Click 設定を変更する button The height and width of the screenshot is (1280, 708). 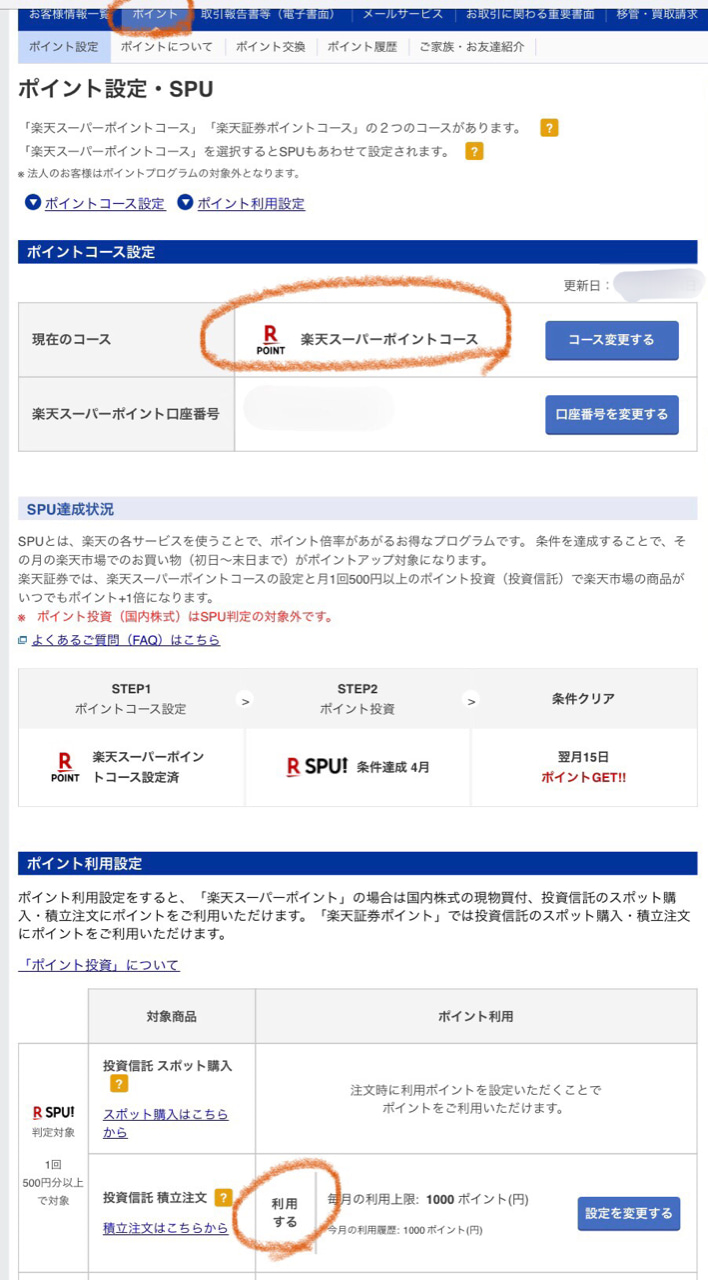629,1213
